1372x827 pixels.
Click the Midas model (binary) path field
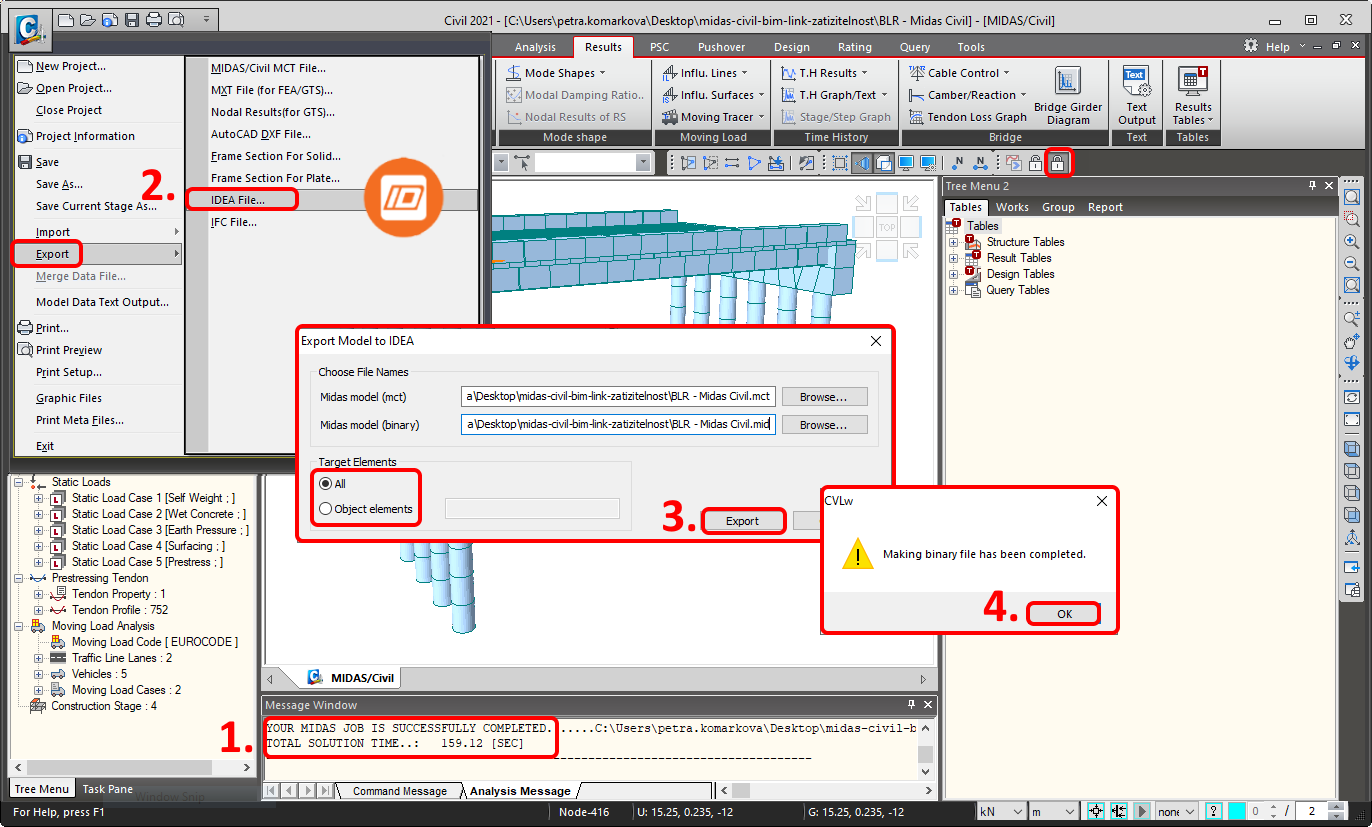tap(618, 425)
